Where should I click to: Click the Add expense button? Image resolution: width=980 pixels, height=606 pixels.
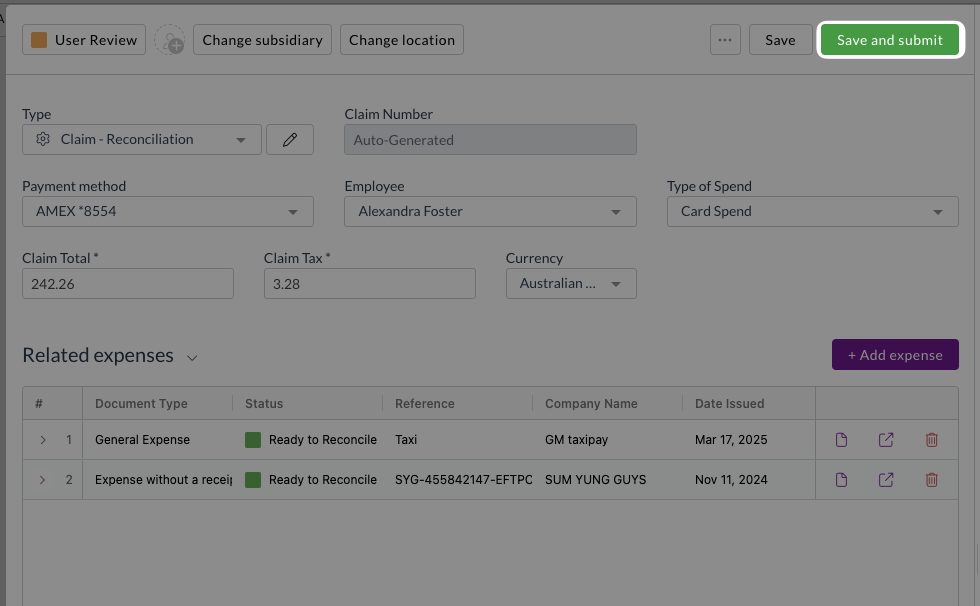[895, 355]
